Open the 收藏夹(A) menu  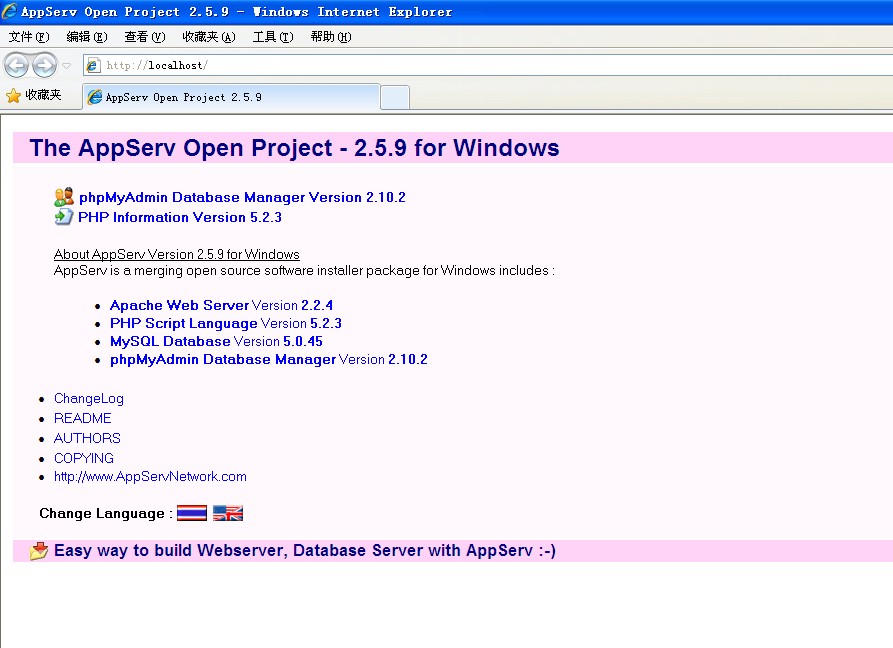208,37
